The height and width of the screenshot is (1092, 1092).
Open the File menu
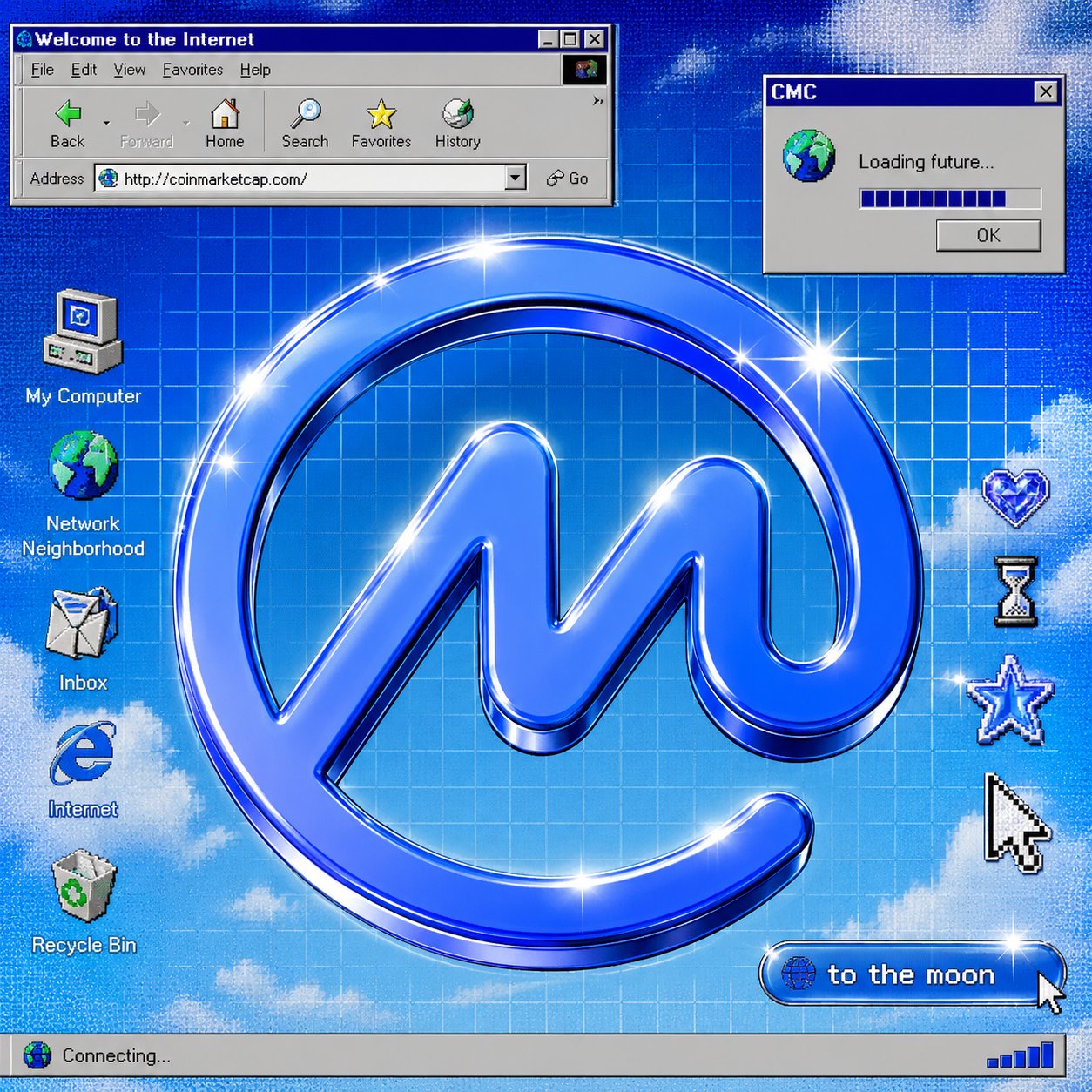(42, 70)
